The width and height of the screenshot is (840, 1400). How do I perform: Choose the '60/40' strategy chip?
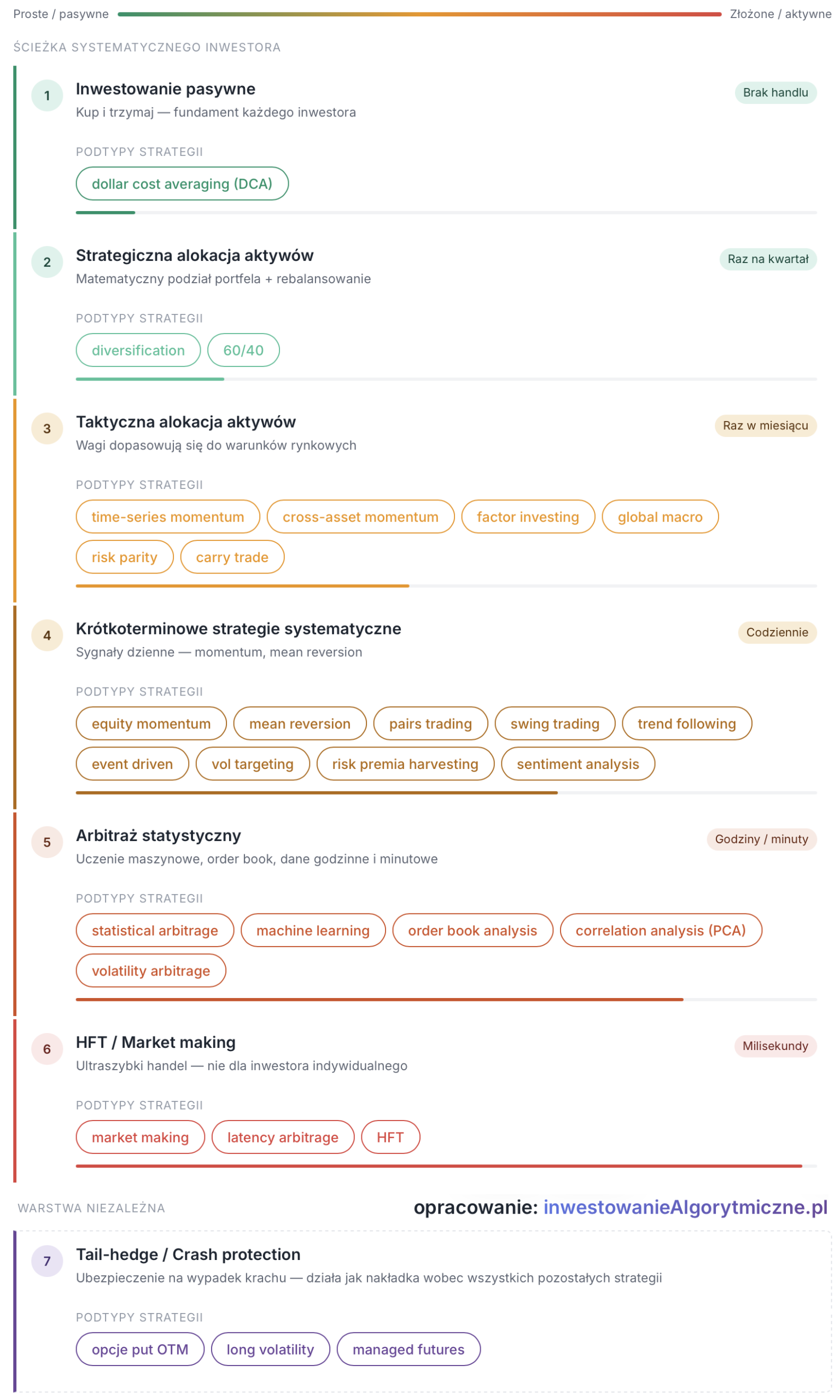pyautogui.click(x=243, y=349)
